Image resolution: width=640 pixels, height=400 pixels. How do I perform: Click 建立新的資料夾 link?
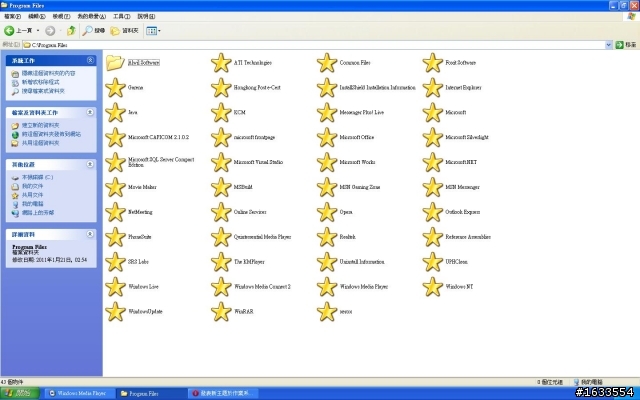40,125
